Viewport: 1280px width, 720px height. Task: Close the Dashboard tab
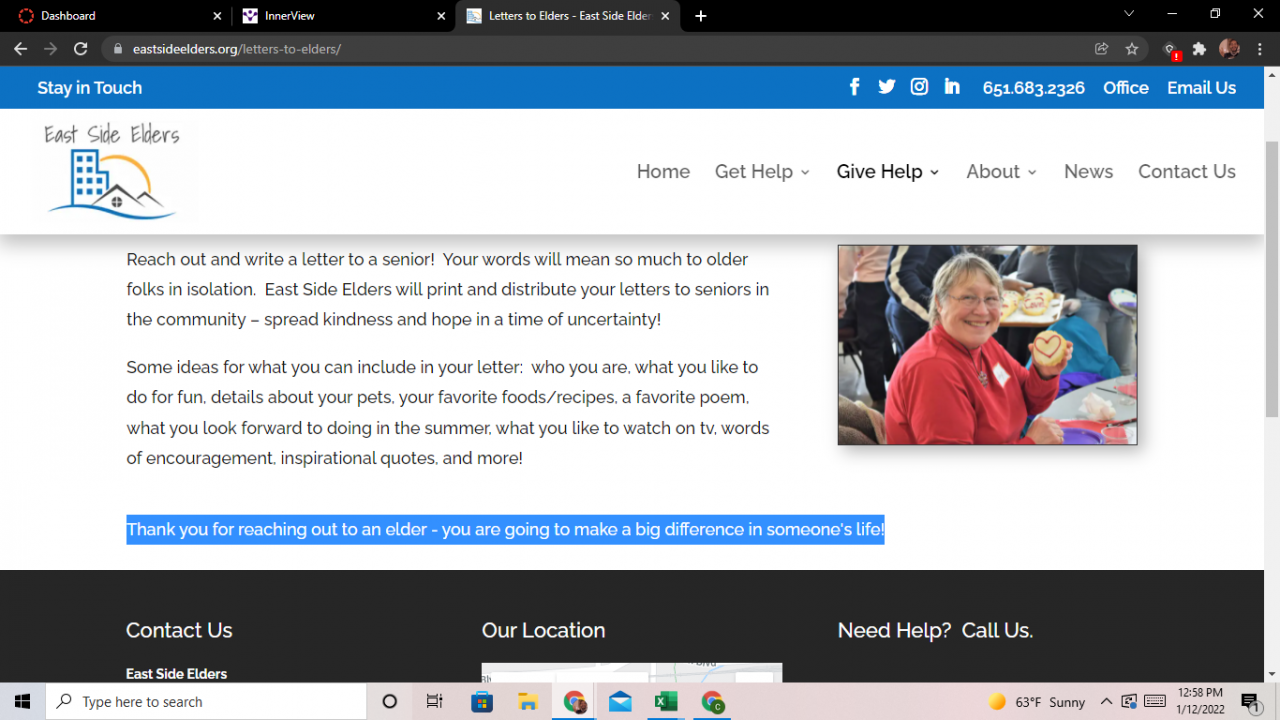point(218,16)
